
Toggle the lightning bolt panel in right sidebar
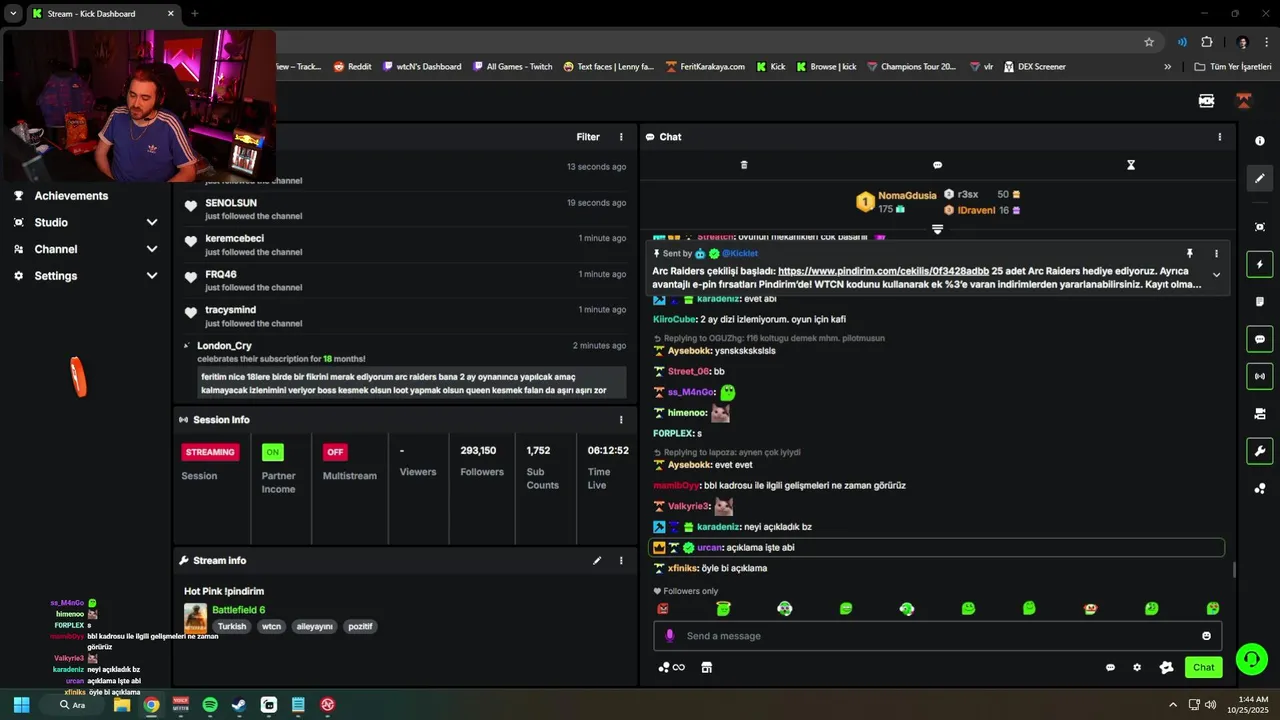point(1259,265)
